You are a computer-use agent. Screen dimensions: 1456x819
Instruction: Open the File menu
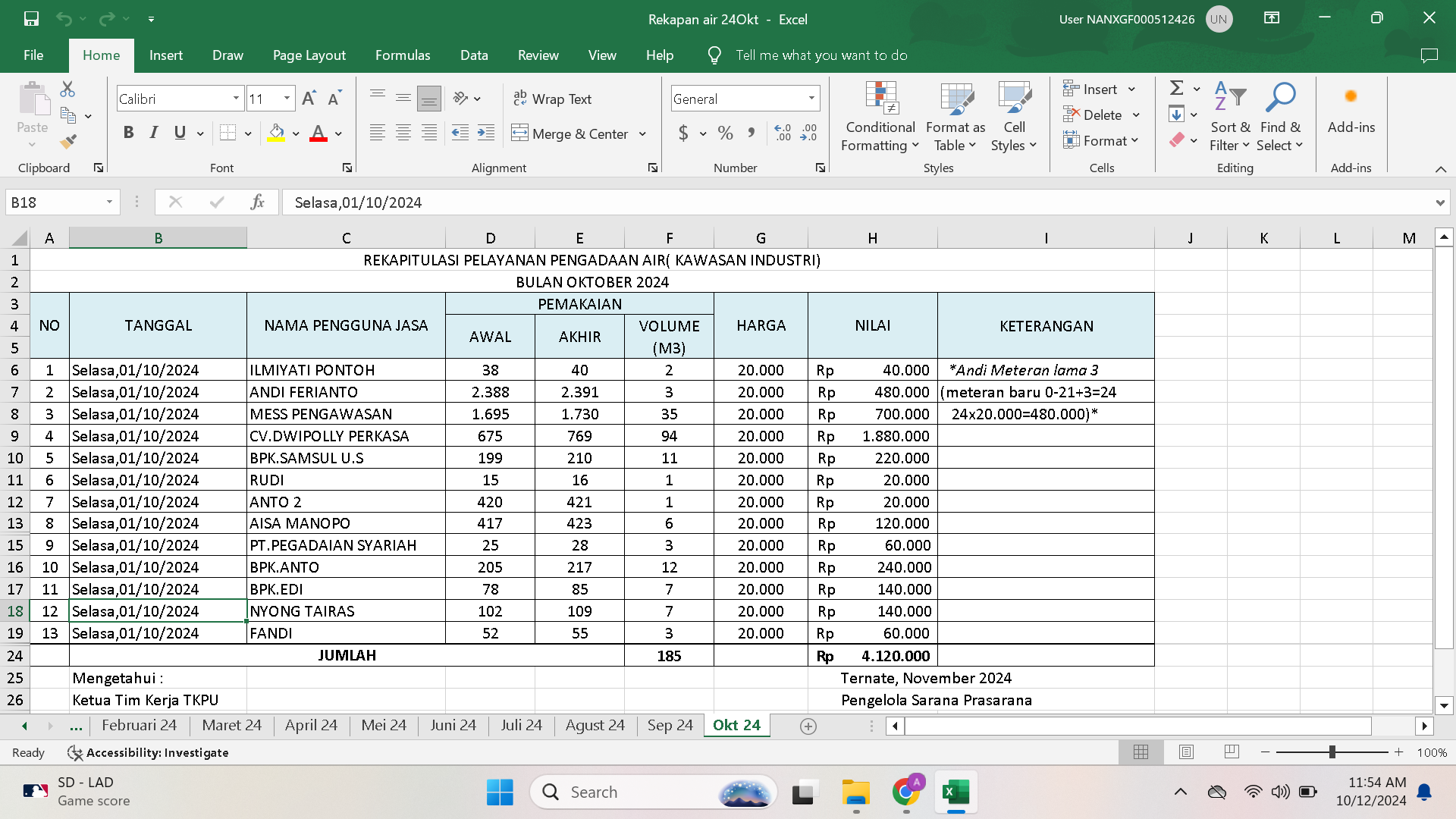(x=33, y=55)
